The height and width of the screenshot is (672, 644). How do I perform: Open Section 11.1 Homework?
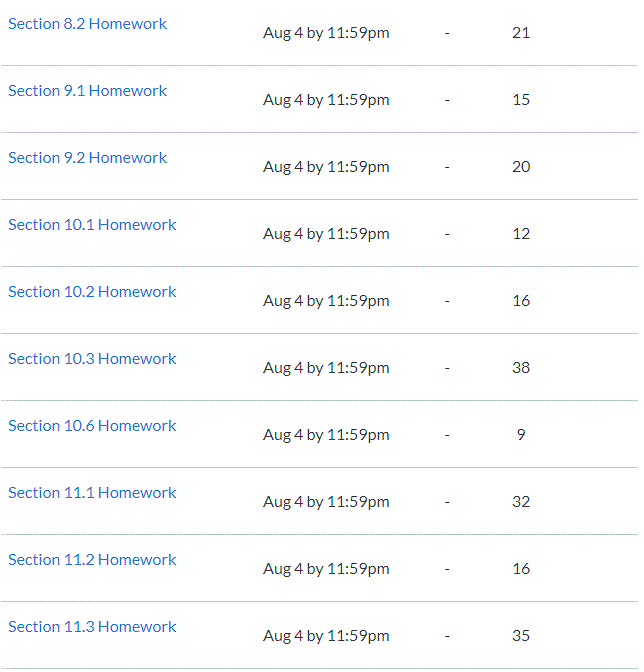(x=92, y=493)
